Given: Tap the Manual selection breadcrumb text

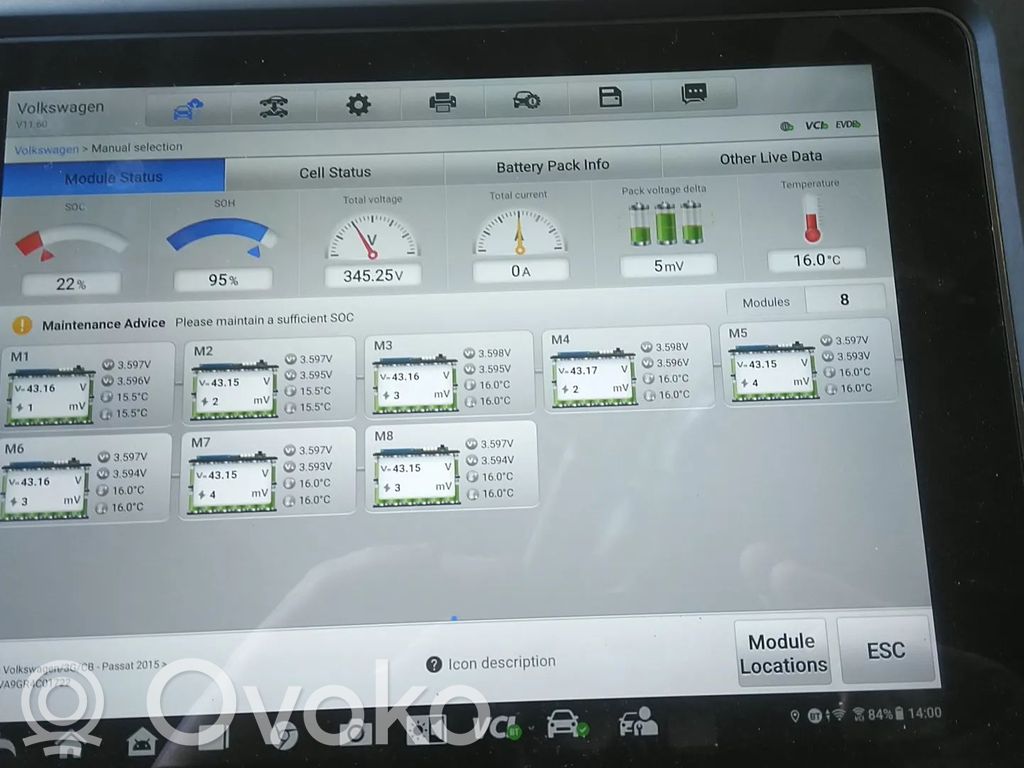Looking at the screenshot, I should click(x=136, y=147).
